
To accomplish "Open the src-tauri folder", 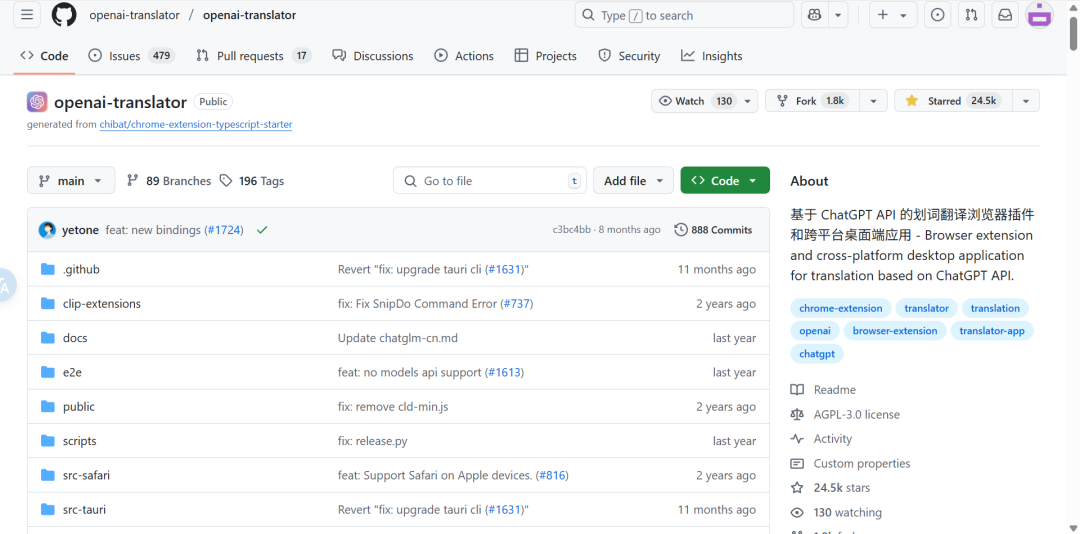I will pyautogui.click(x=84, y=510).
